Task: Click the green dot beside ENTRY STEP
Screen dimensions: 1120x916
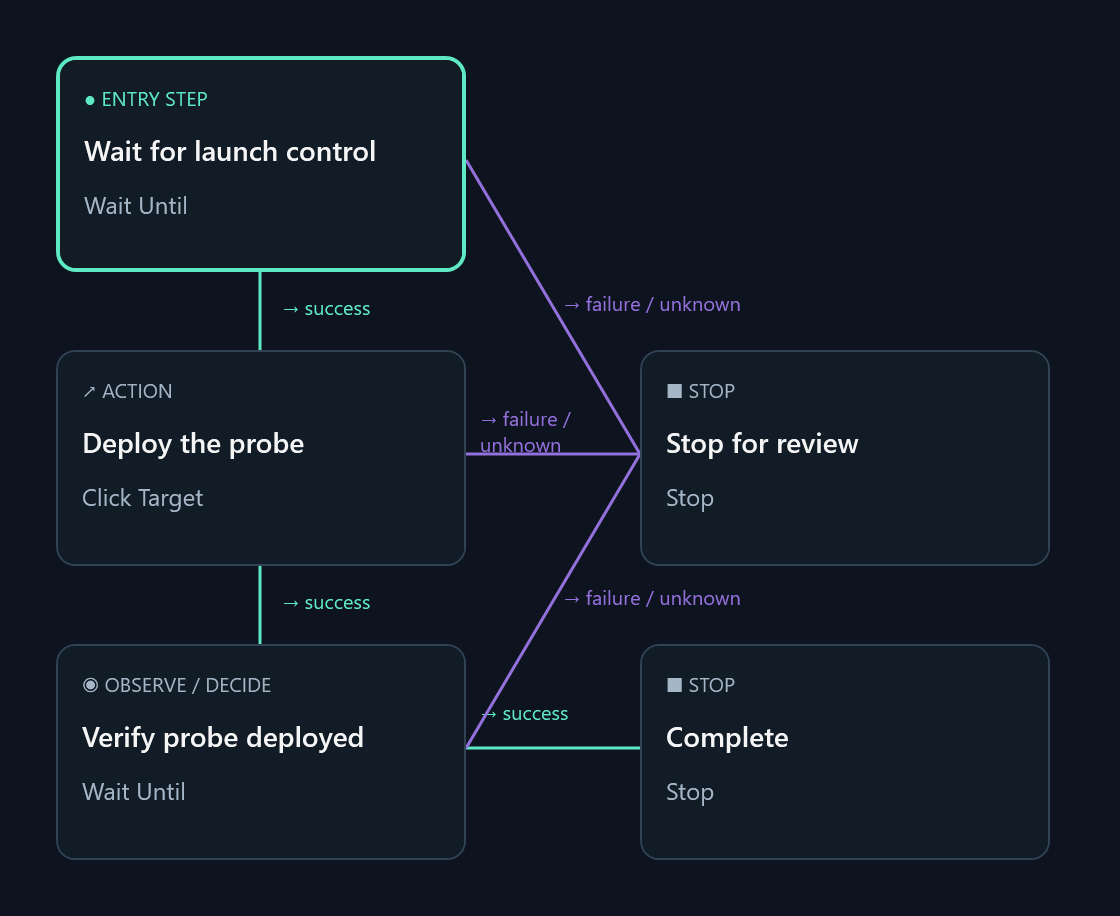Action: [90, 100]
